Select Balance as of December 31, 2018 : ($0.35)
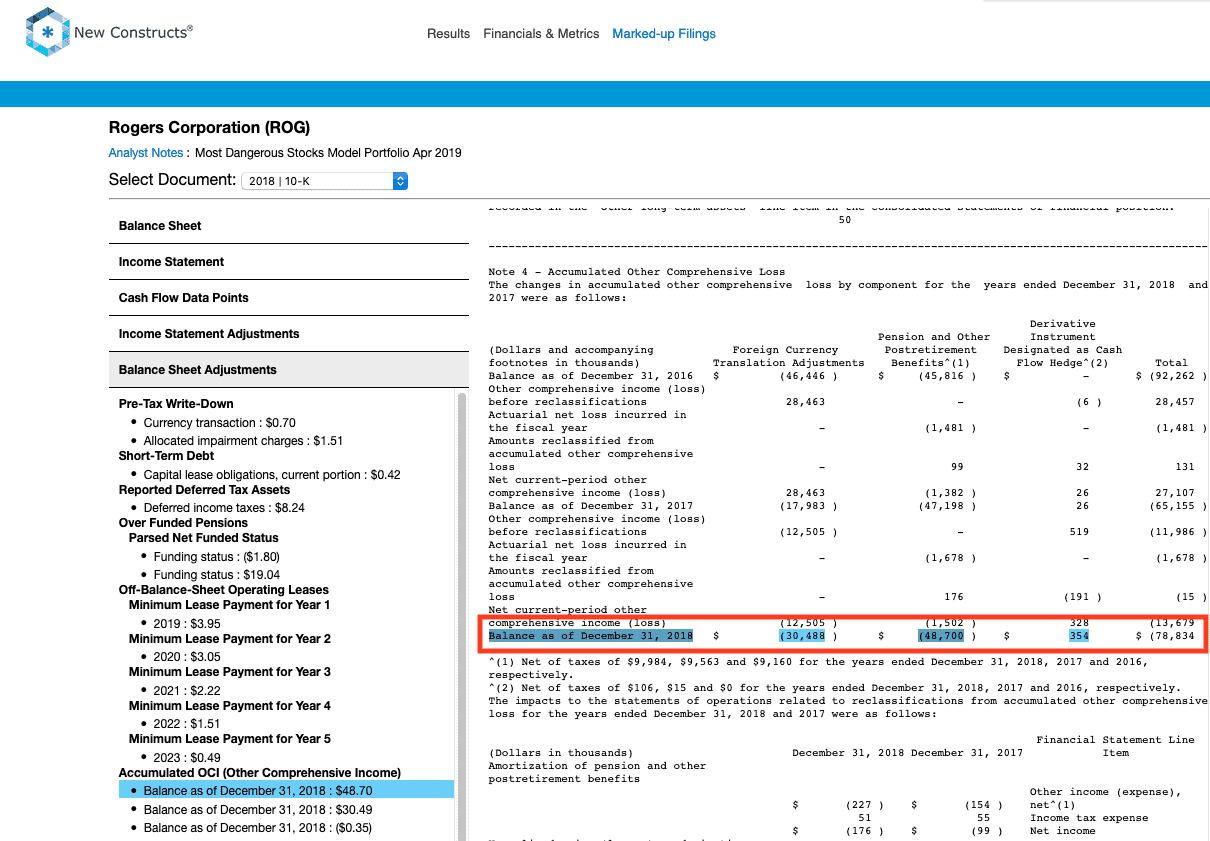Screen dimensions: 1210x841 point(258,828)
